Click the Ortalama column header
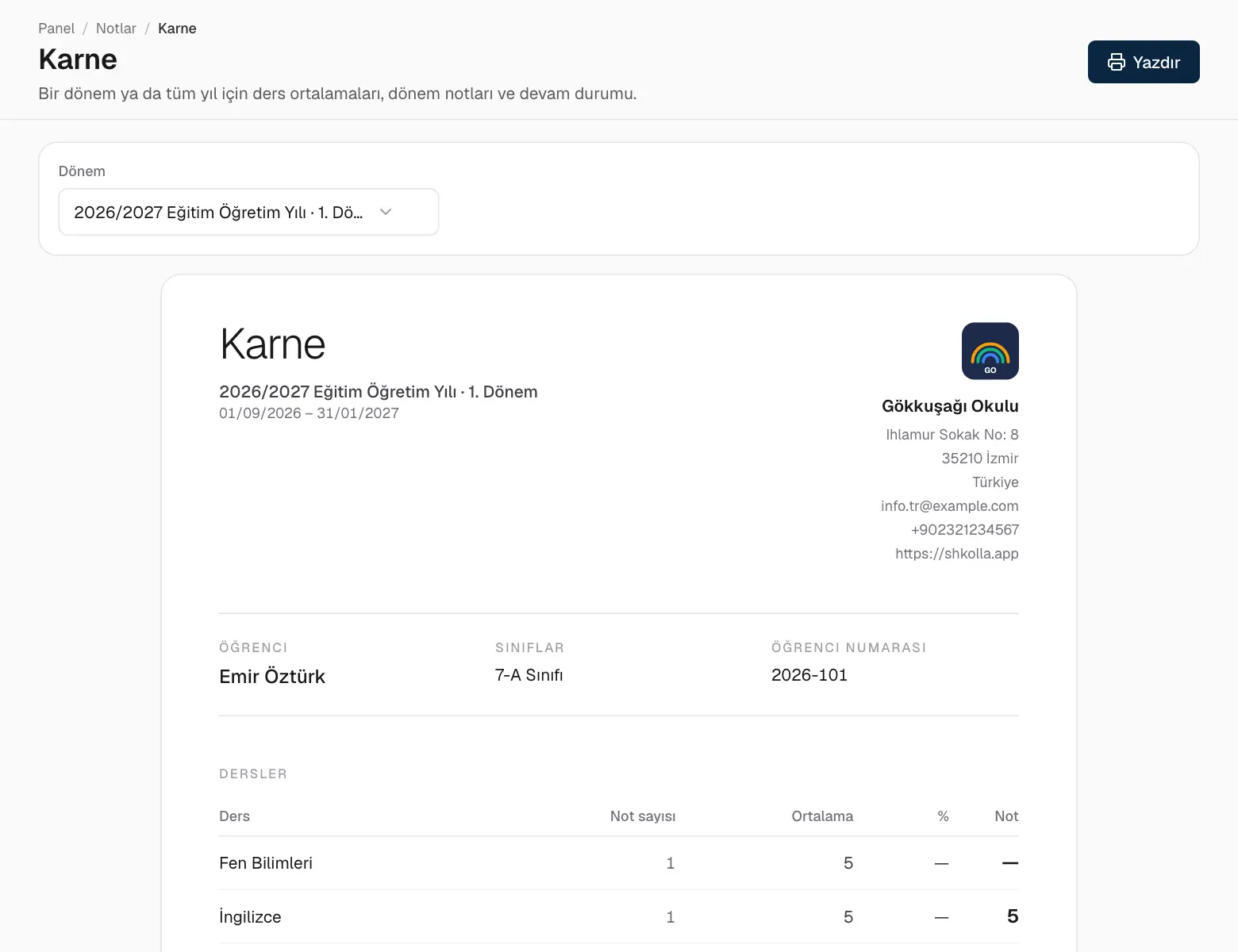The image size is (1238, 952). pos(822,816)
